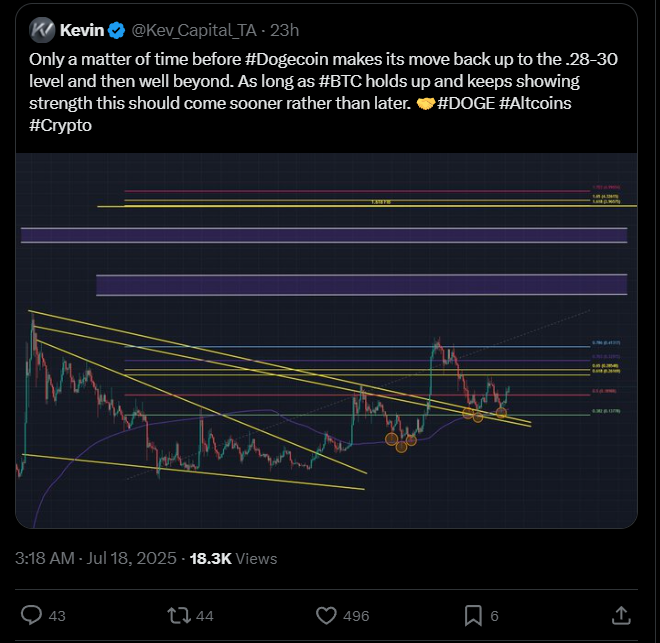This screenshot has height=643, width=660.
Task: Click the handshake emoji in tweet
Action: [425, 104]
